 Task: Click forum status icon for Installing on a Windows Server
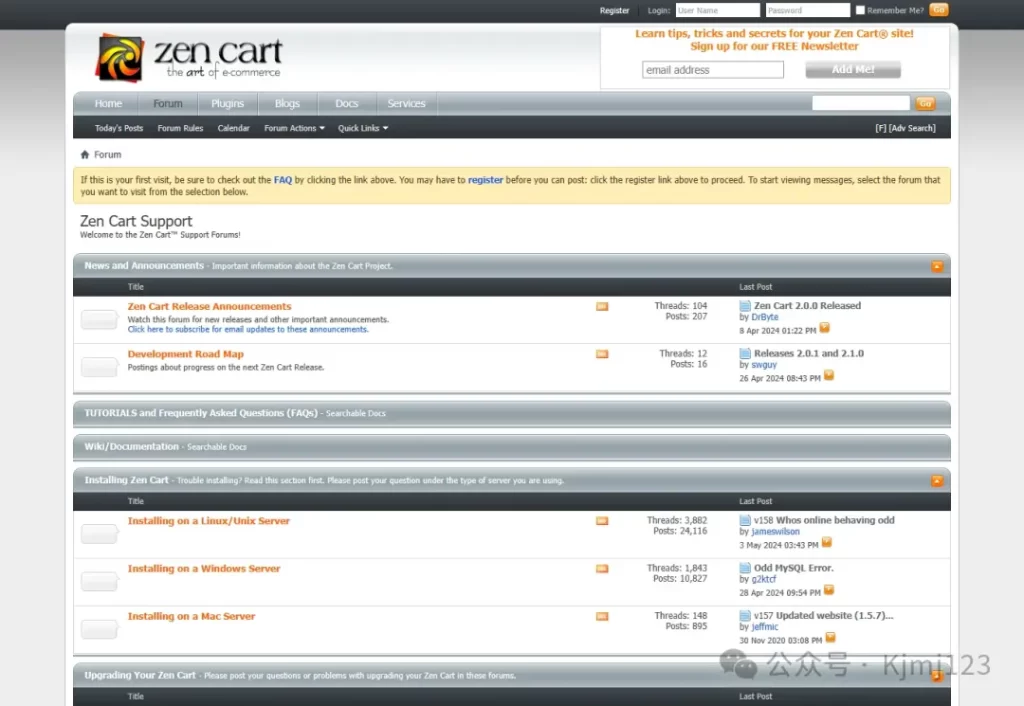coord(99,581)
